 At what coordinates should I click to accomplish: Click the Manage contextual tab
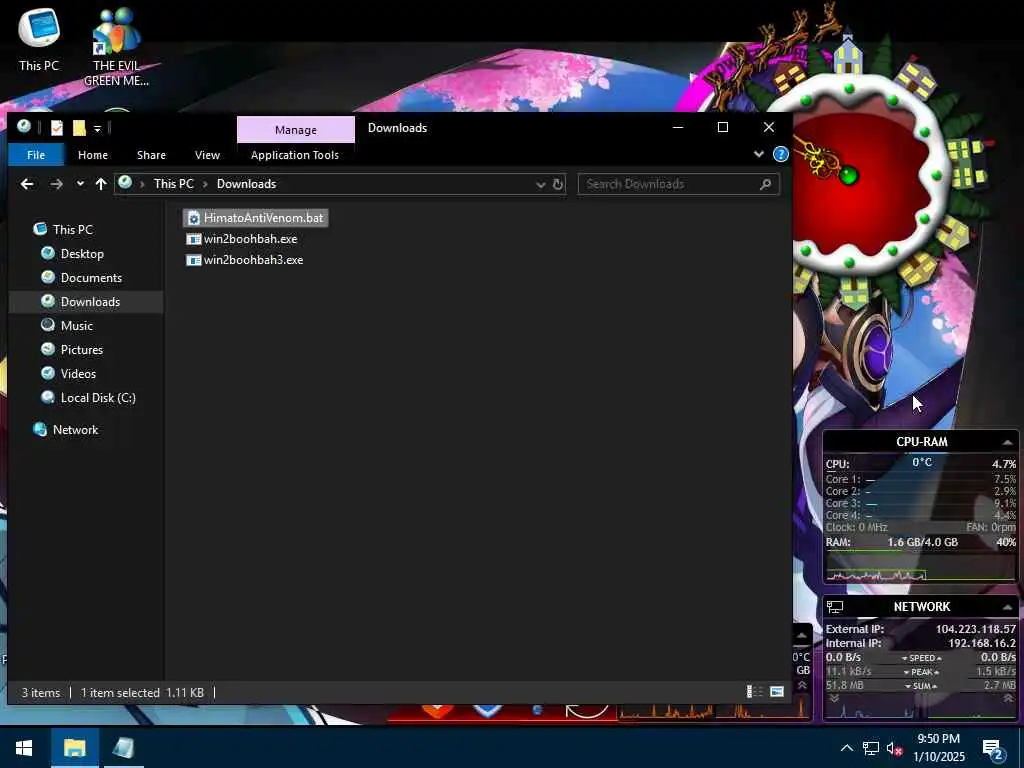pyautogui.click(x=296, y=129)
